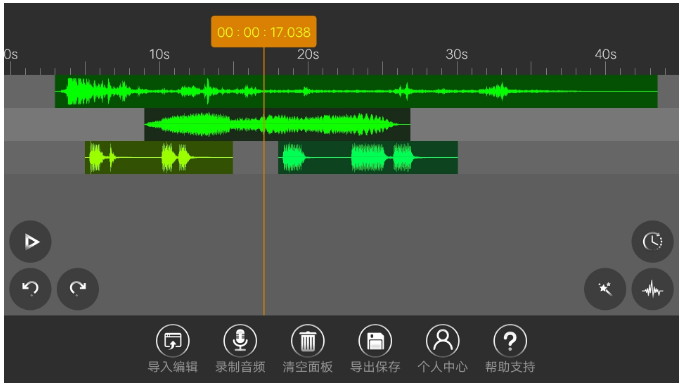This screenshot has height=387, width=683.
Task: Open 帮助支持 help icon
Action: tap(510, 341)
